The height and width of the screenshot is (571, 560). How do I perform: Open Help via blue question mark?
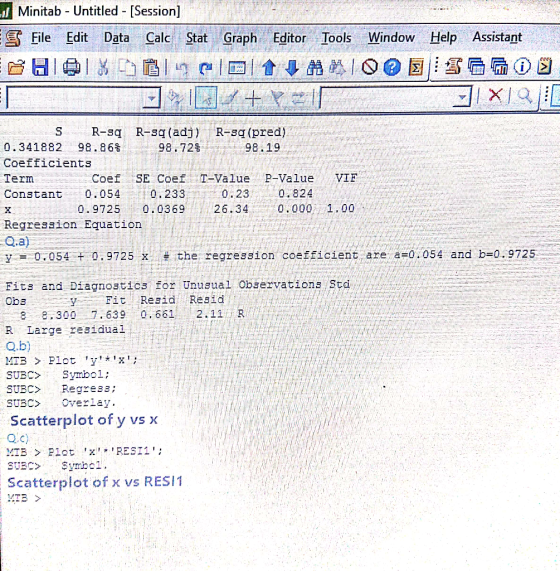pos(392,67)
